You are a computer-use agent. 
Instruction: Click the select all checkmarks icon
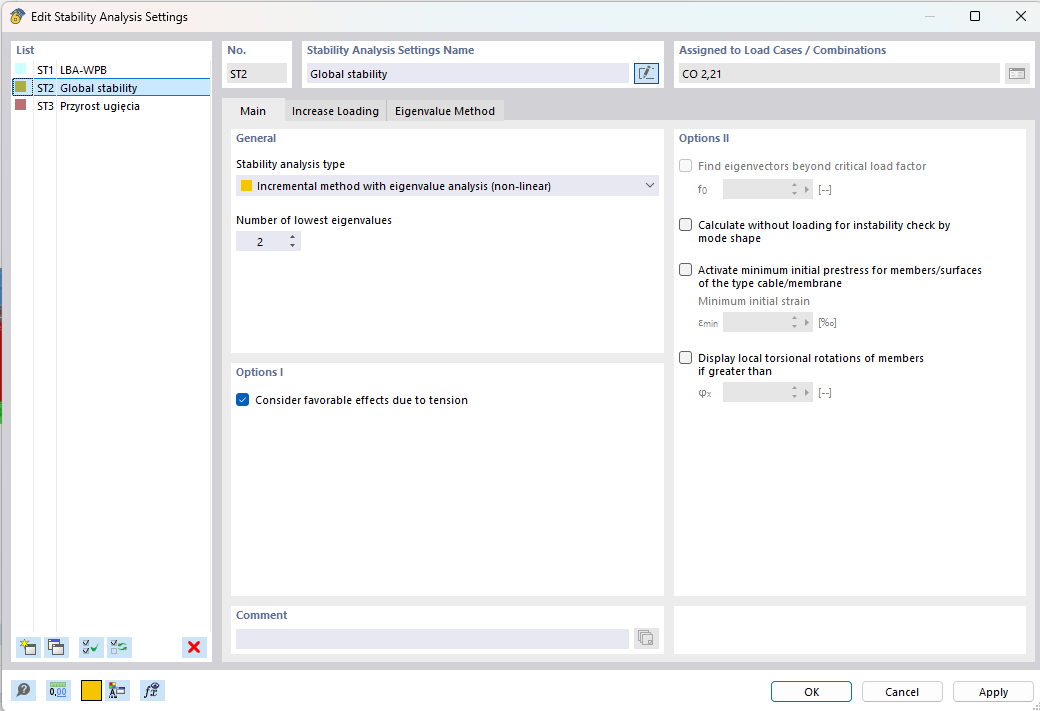pos(91,647)
